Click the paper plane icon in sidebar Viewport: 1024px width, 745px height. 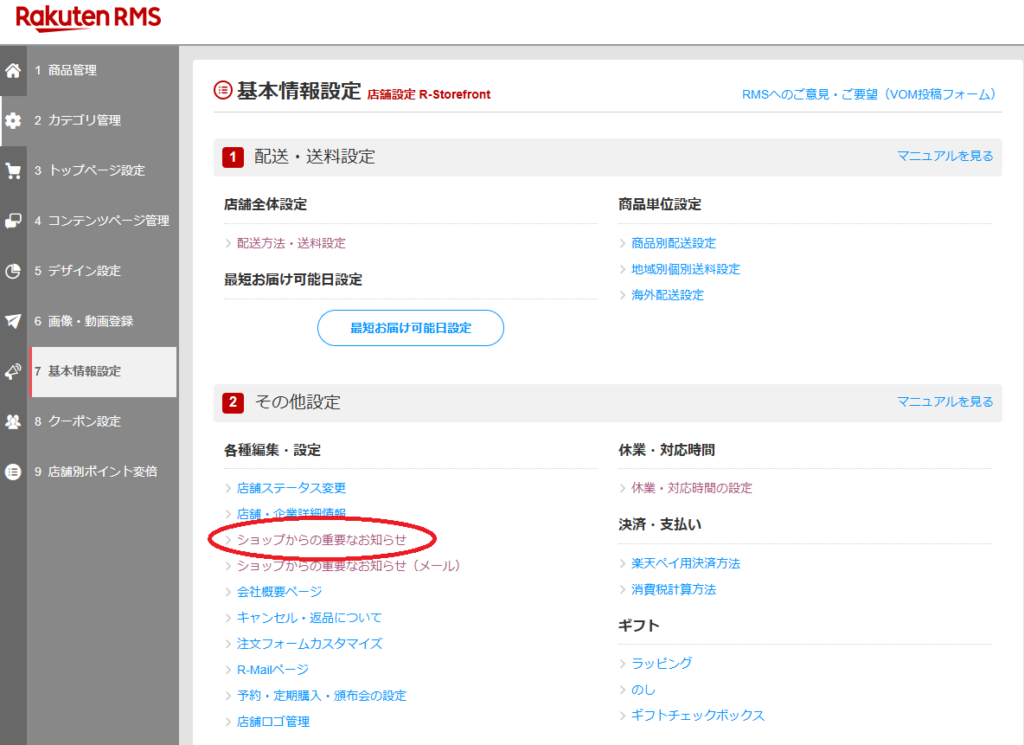pyautogui.click(x=13, y=321)
